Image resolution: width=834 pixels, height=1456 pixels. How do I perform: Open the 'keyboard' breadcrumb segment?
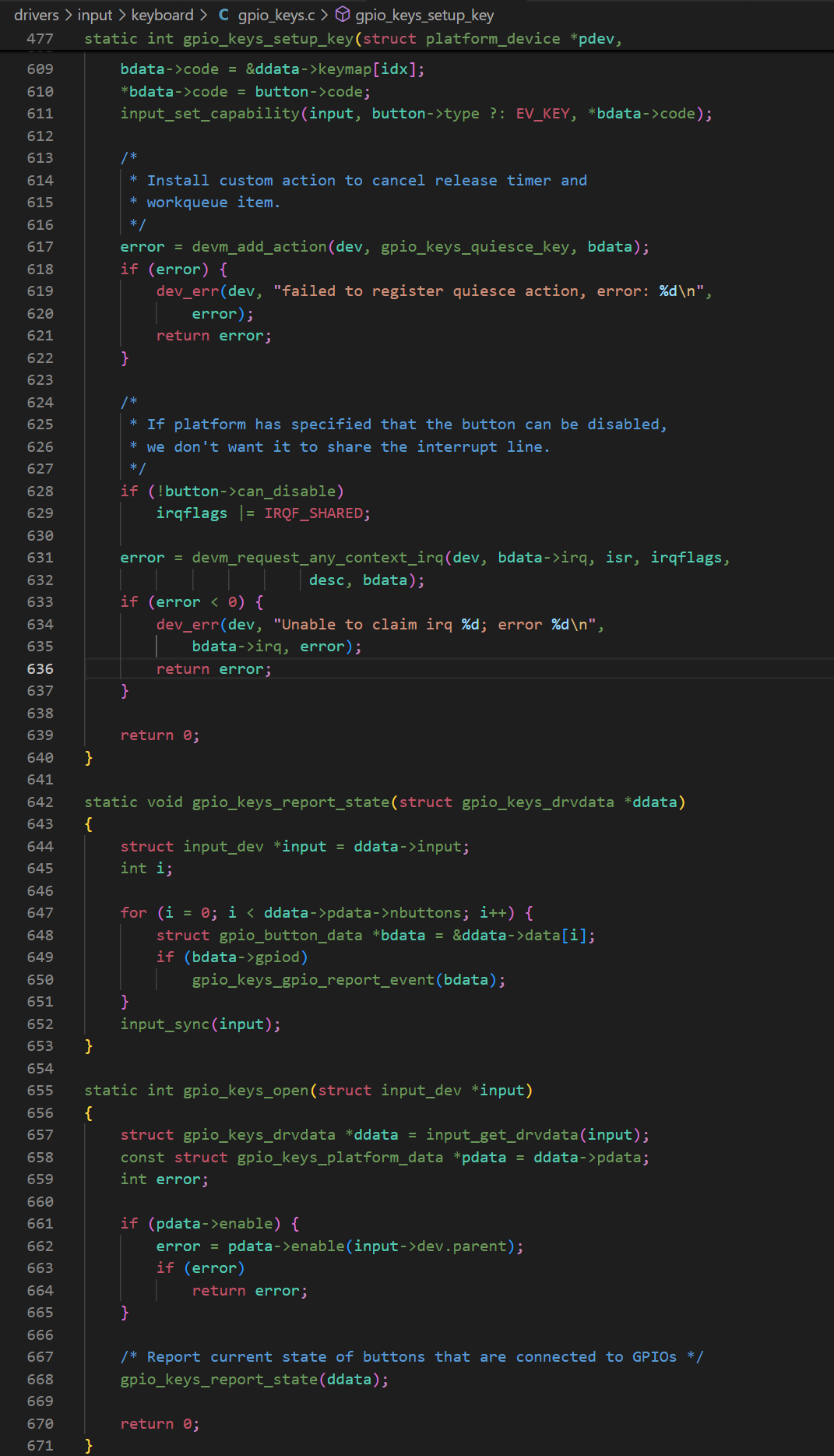pos(162,15)
